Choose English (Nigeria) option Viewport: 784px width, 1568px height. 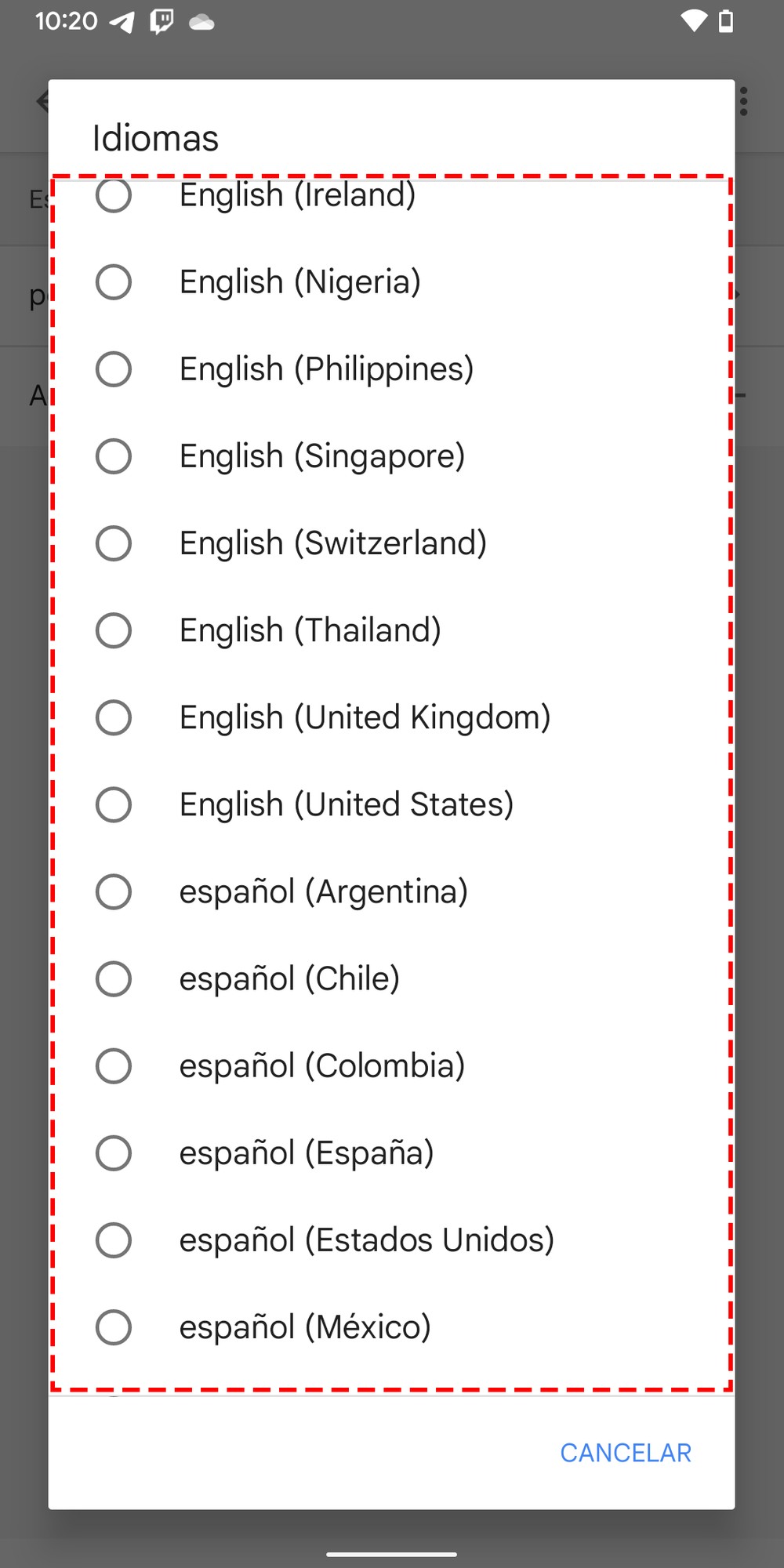114,282
